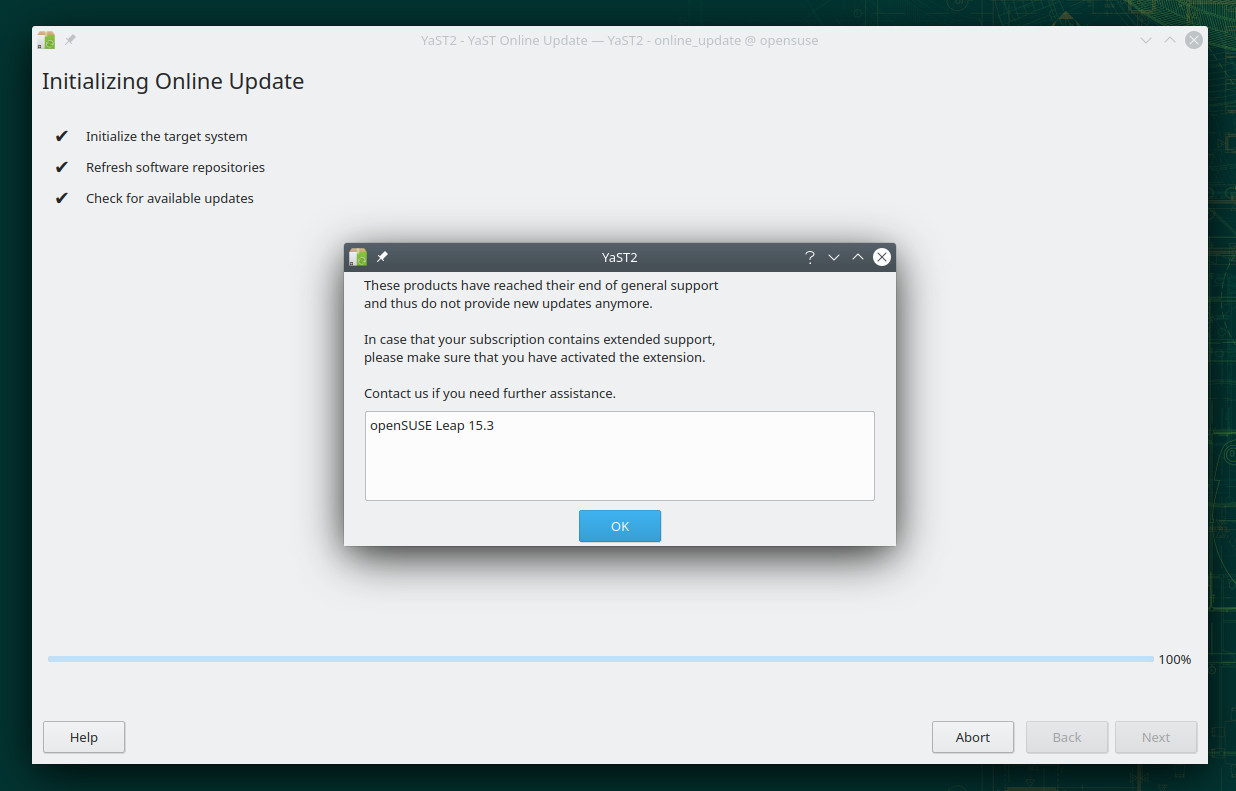
Task: Click the Initializing Online Update heading
Action: coord(173,81)
